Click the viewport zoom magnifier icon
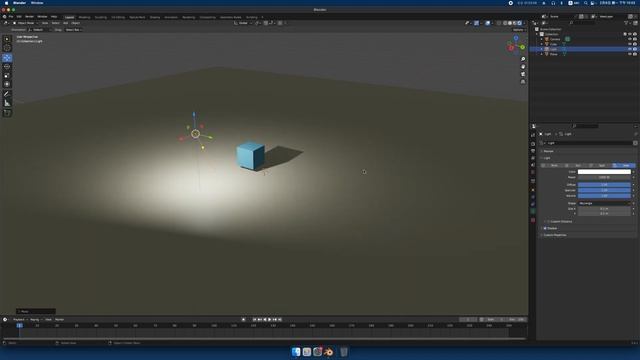Image resolution: width=640 pixels, height=360 pixels. 523,59
